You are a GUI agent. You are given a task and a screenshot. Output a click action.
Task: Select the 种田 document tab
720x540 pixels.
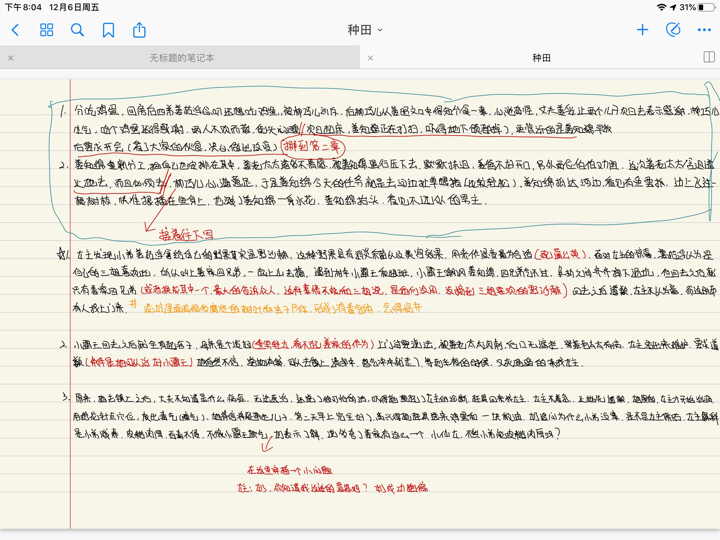coord(541,58)
